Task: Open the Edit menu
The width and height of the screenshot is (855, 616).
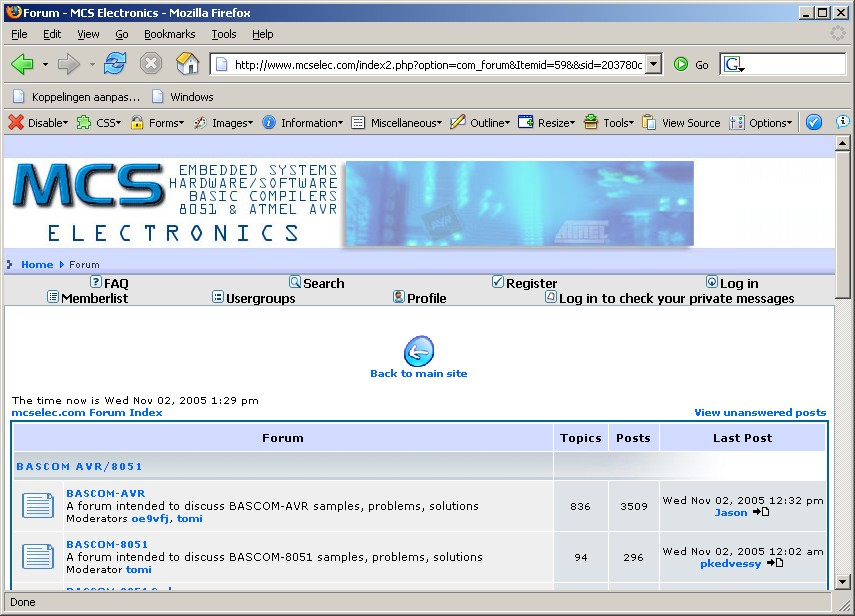Action: tap(52, 34)
